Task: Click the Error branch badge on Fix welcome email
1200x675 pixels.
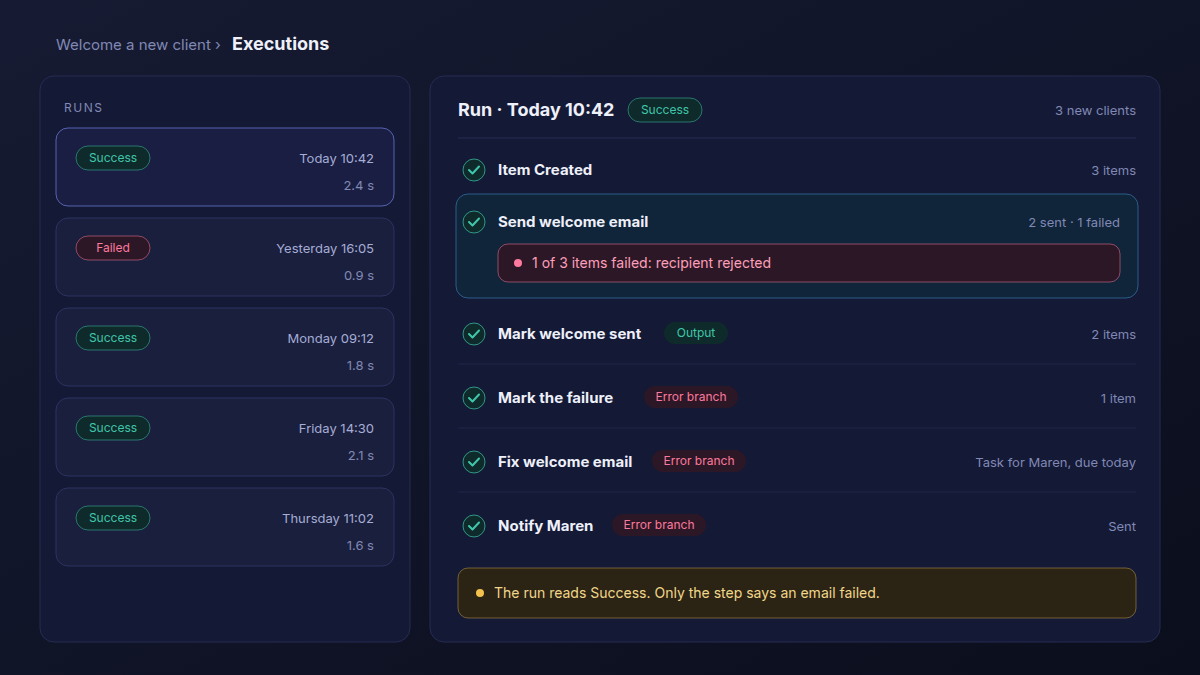Action: coord(699,461)
